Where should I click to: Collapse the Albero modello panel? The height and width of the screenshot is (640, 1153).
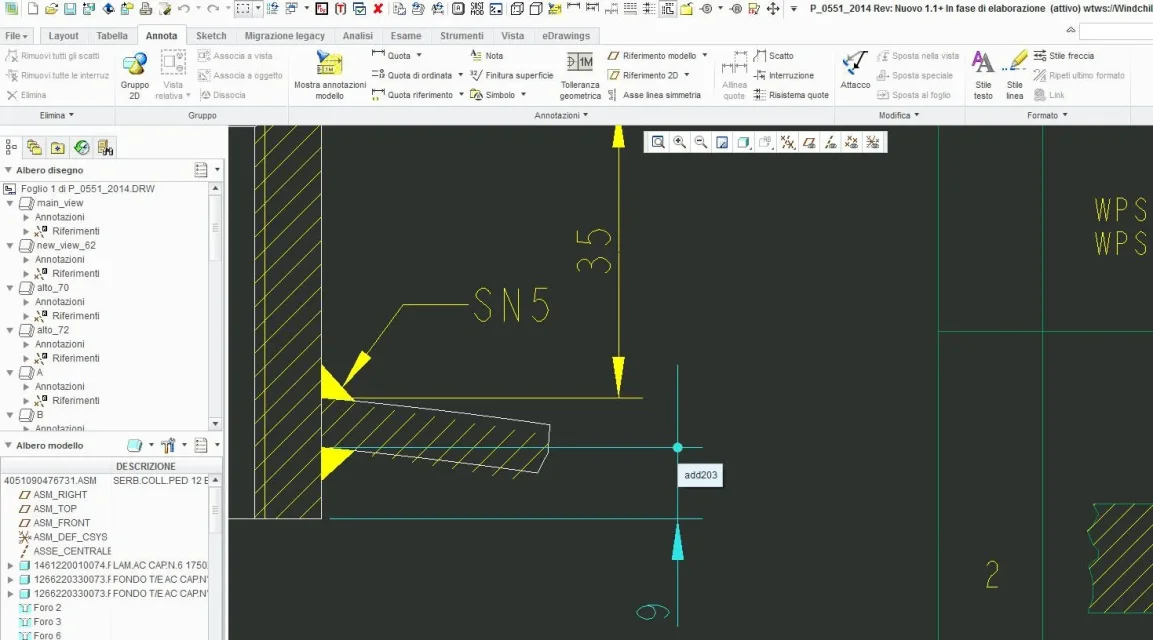[8, 445]
